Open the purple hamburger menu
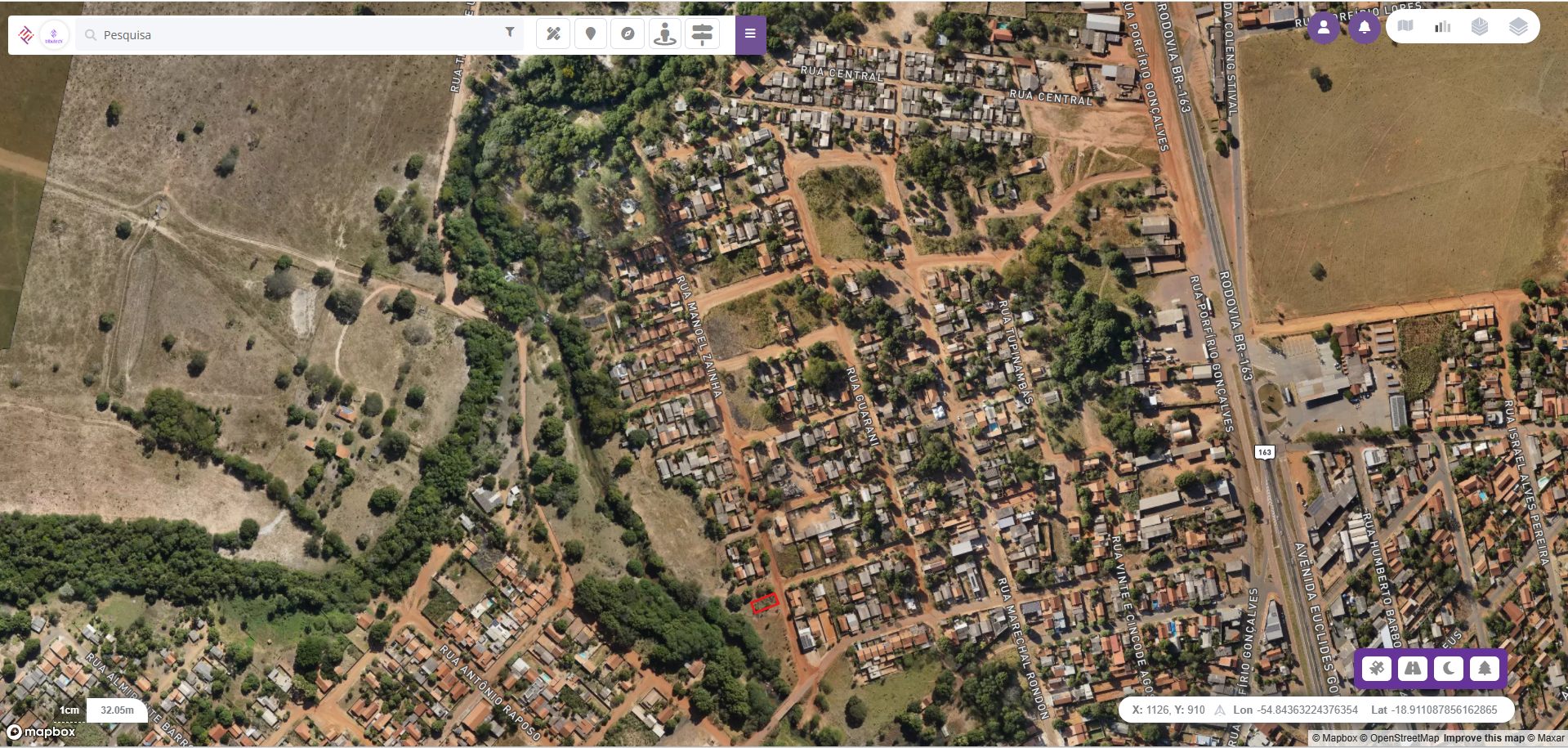Image resolution: width=1568 pixels, height=748 pixels. tap(750, 34)
